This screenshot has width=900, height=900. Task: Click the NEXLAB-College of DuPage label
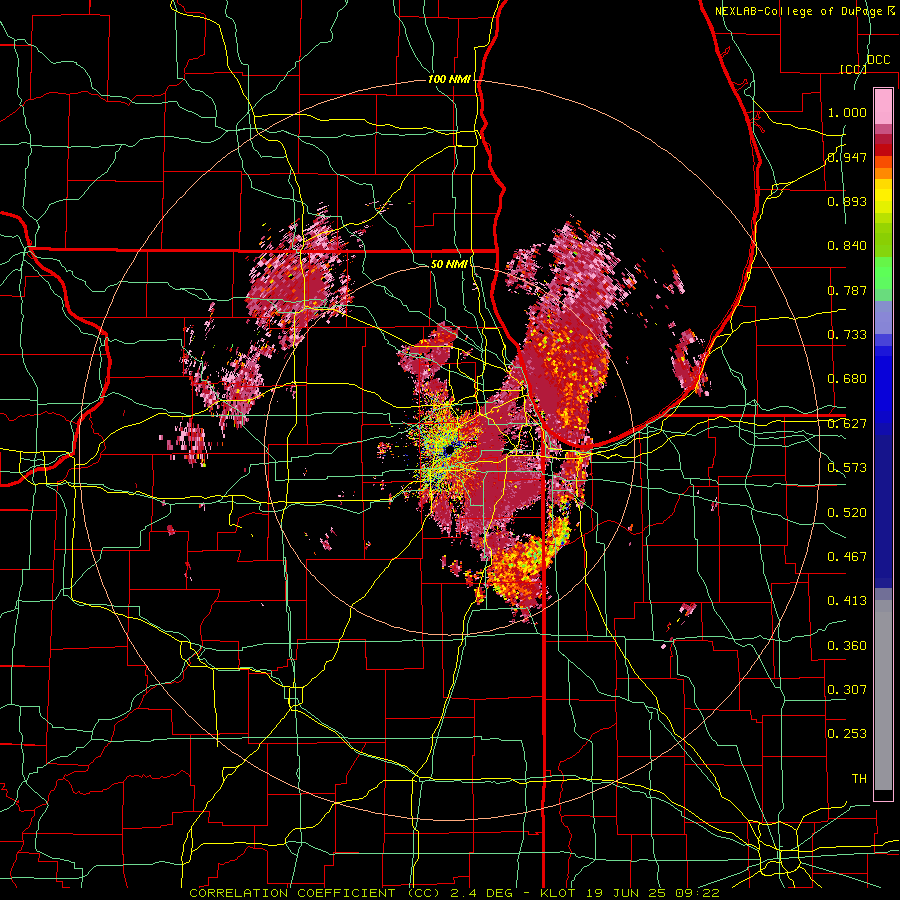click(x=801, y=11)
